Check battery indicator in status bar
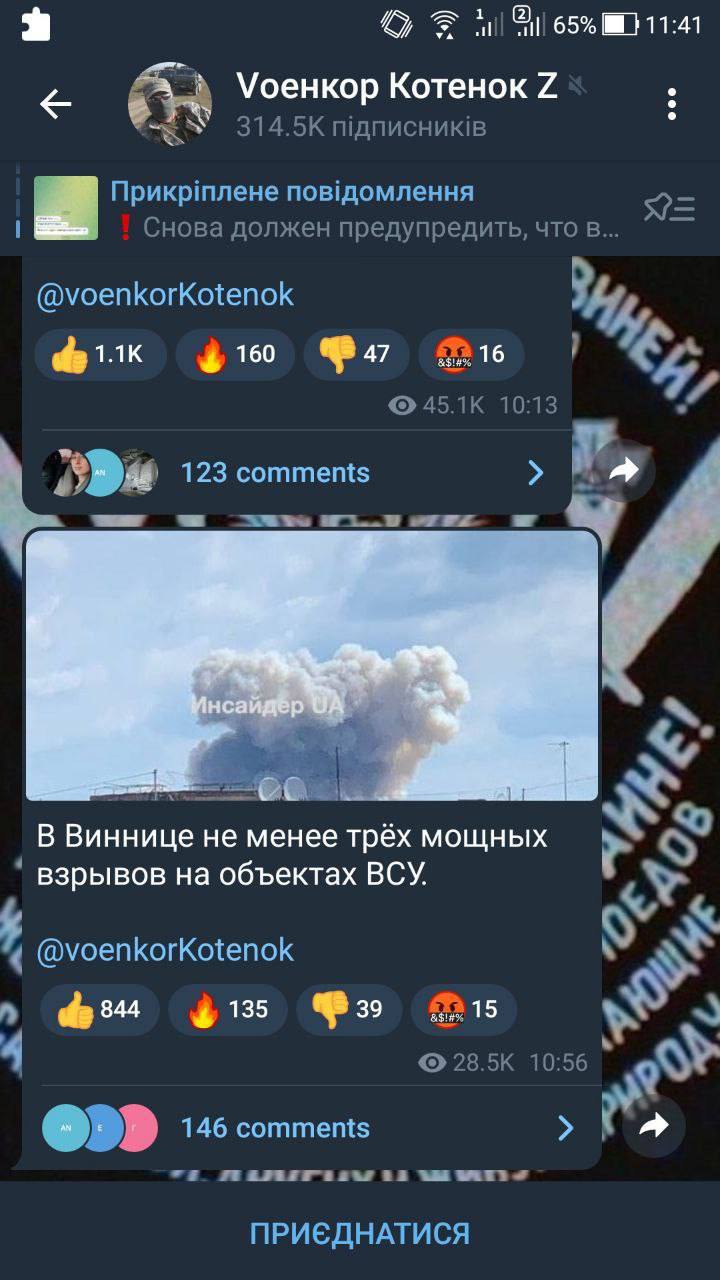Viewport: 720px width, 1280px height. 620,24
